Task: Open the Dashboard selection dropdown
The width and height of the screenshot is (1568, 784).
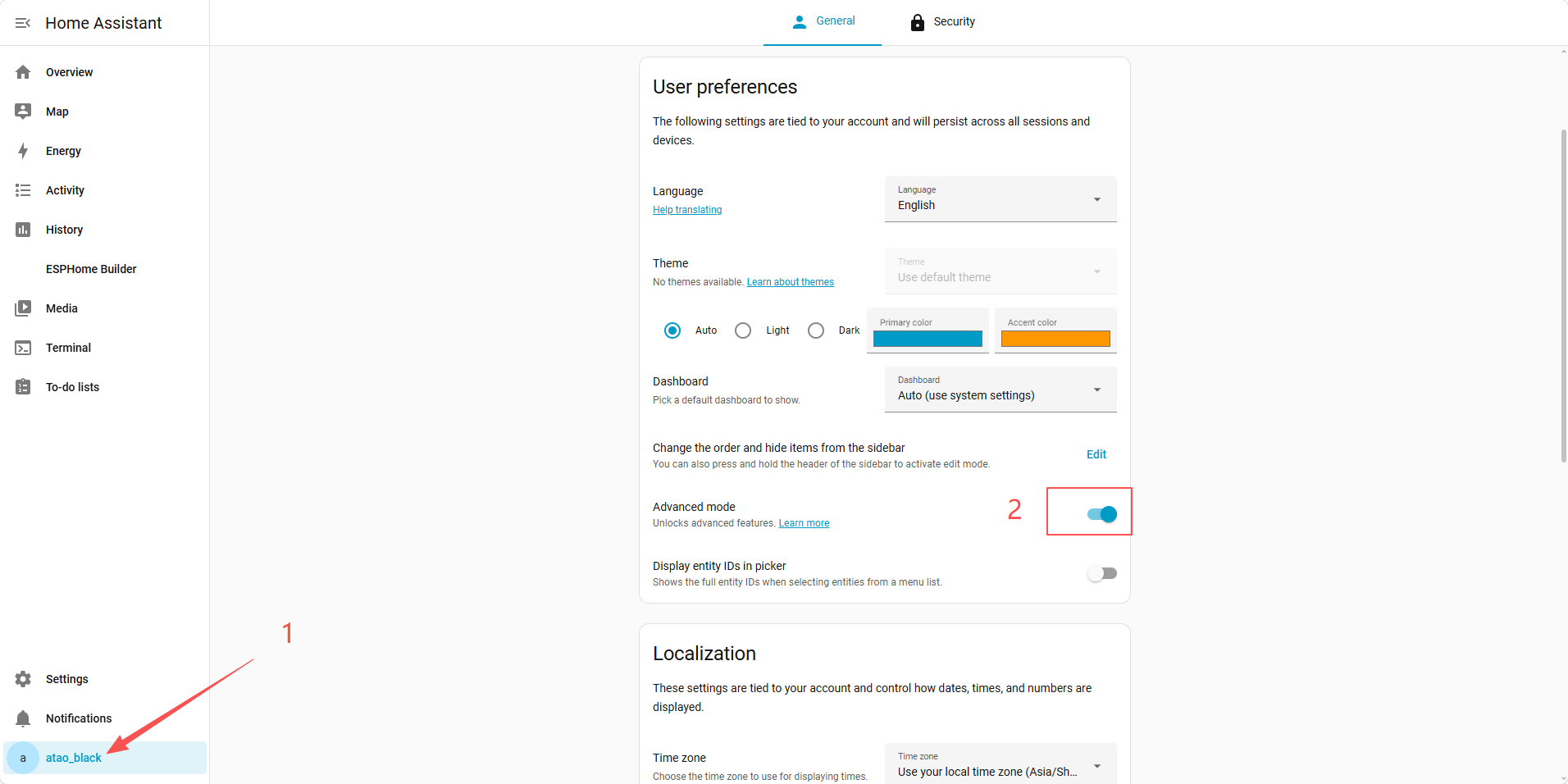Action: [x=1001, y=390]
